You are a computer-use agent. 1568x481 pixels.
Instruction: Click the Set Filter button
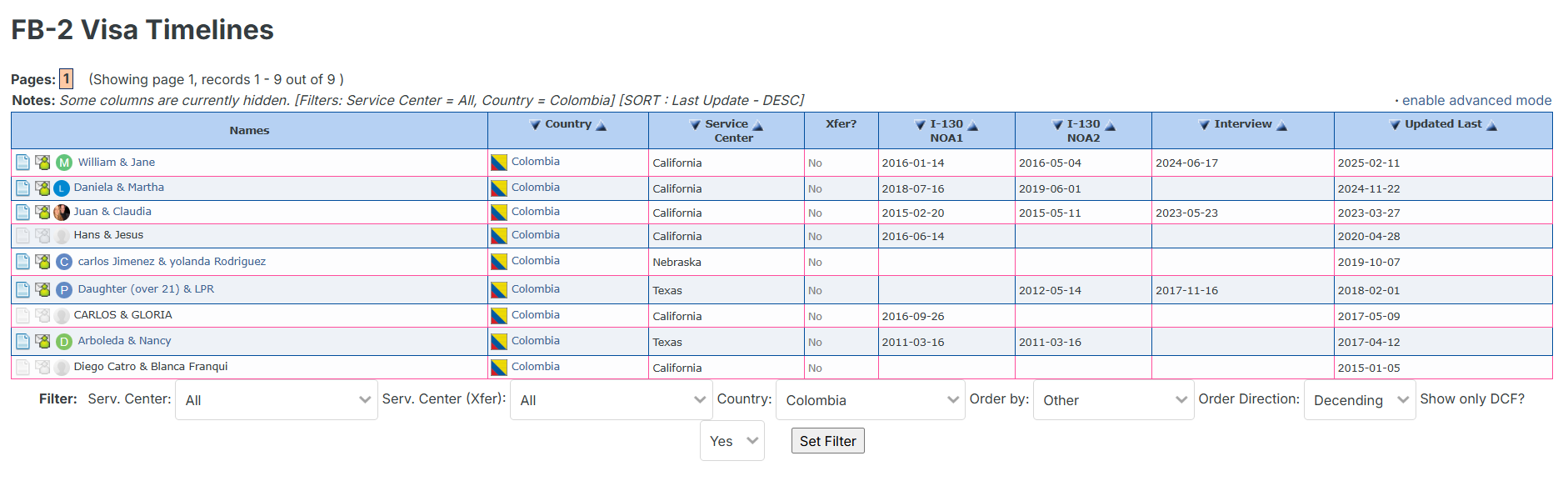click(x=827, y=441)
